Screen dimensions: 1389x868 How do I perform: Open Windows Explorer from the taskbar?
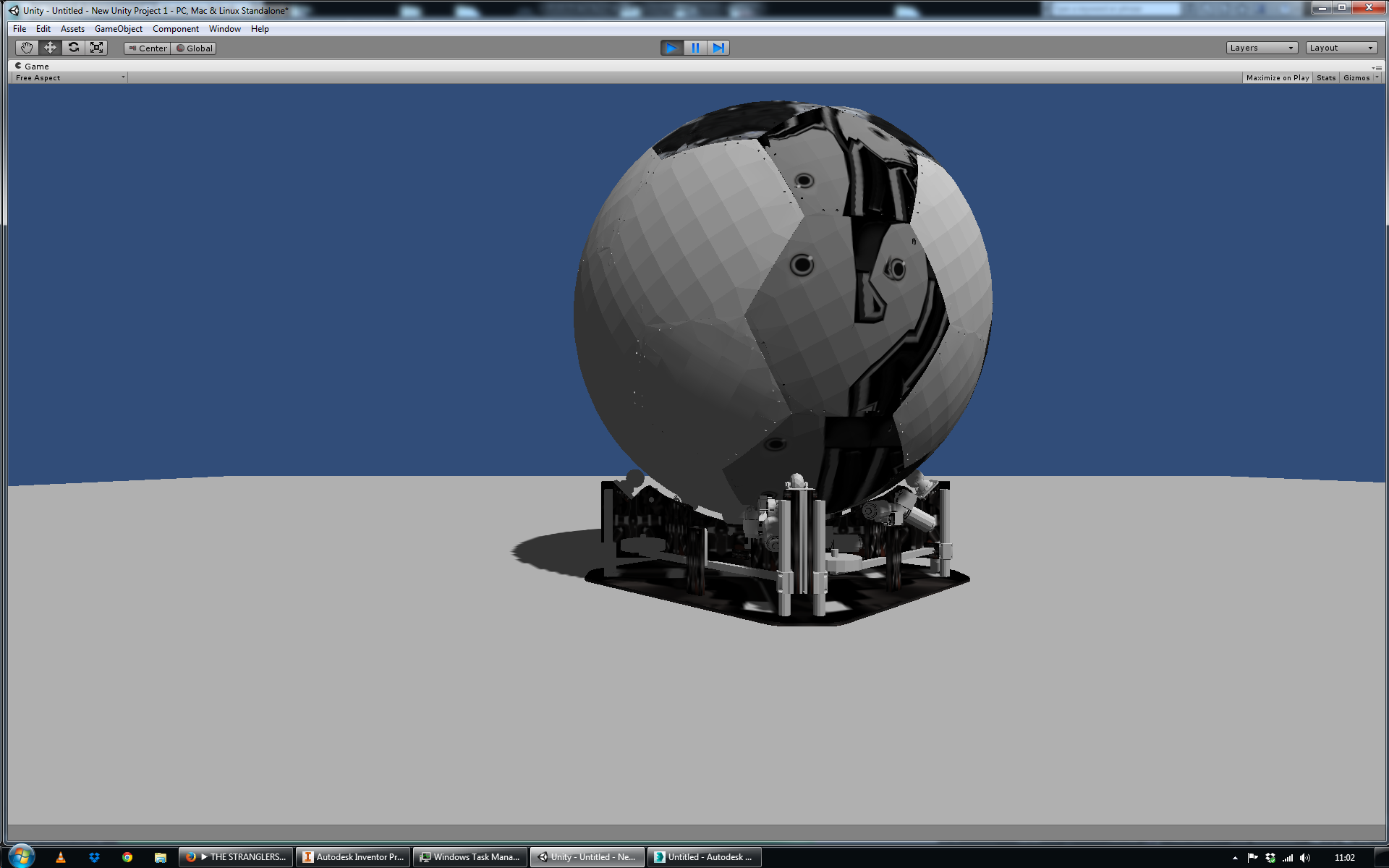pyautogui.click(x=161, y=857)
